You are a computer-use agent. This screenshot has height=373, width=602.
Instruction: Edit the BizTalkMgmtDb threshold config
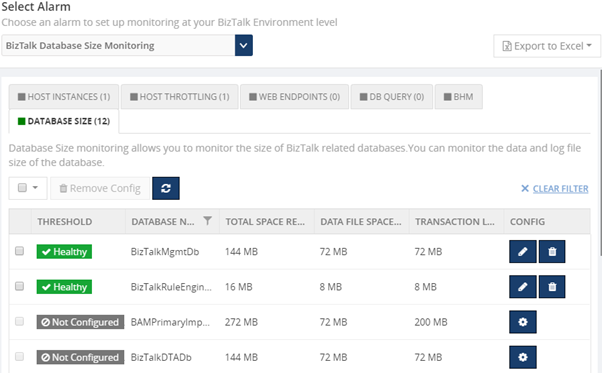click(x=523, y=252)
